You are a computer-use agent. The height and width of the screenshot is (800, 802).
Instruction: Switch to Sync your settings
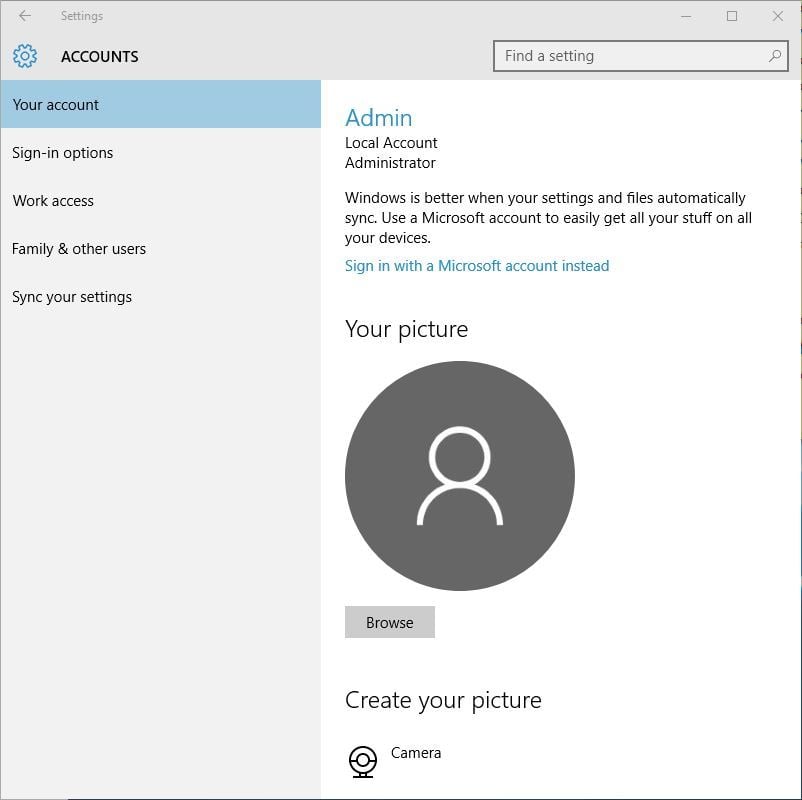pyautogui.click(x=161, y=297)
